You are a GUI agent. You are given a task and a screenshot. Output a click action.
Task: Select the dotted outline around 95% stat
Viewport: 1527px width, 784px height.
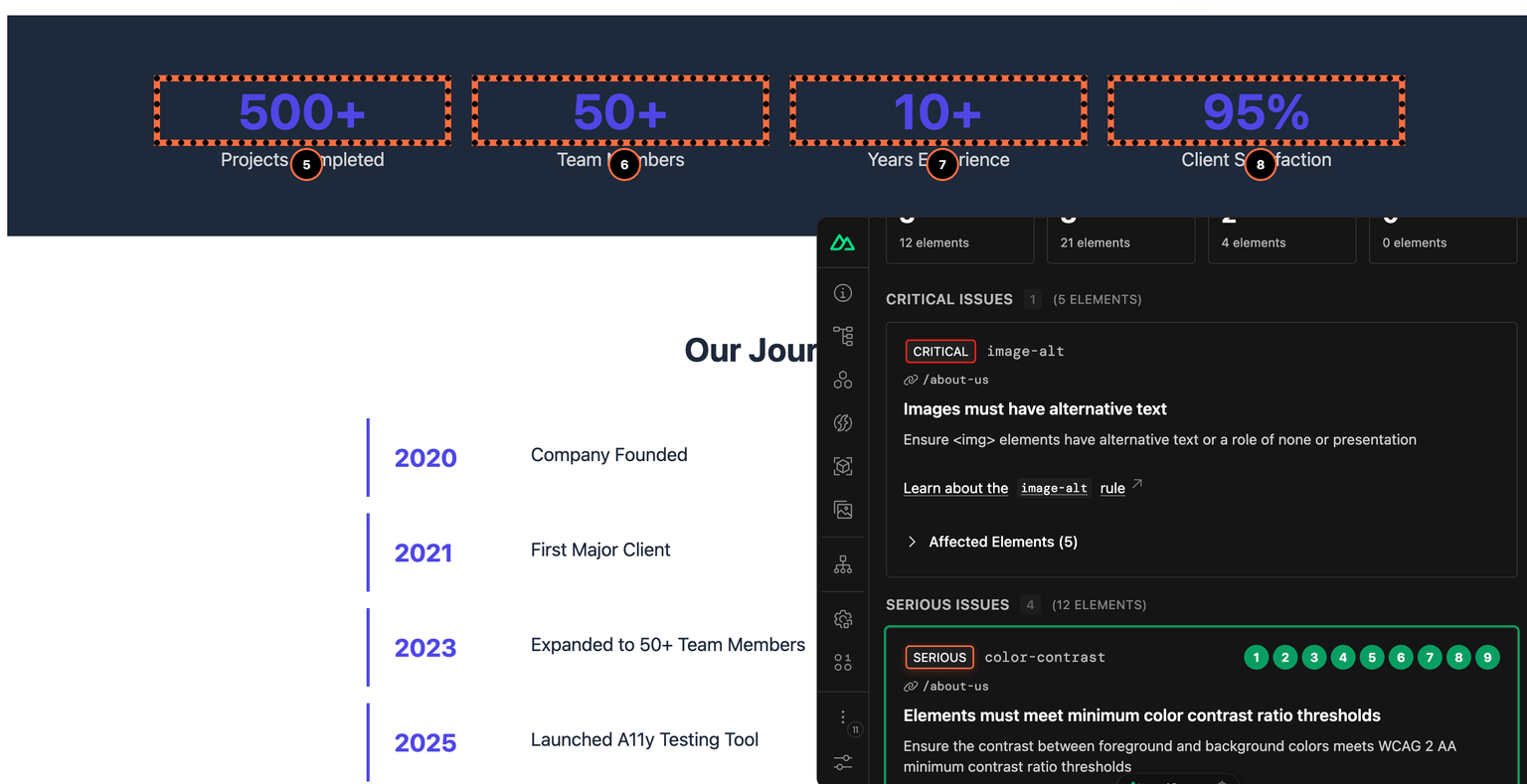[1256, 110]
